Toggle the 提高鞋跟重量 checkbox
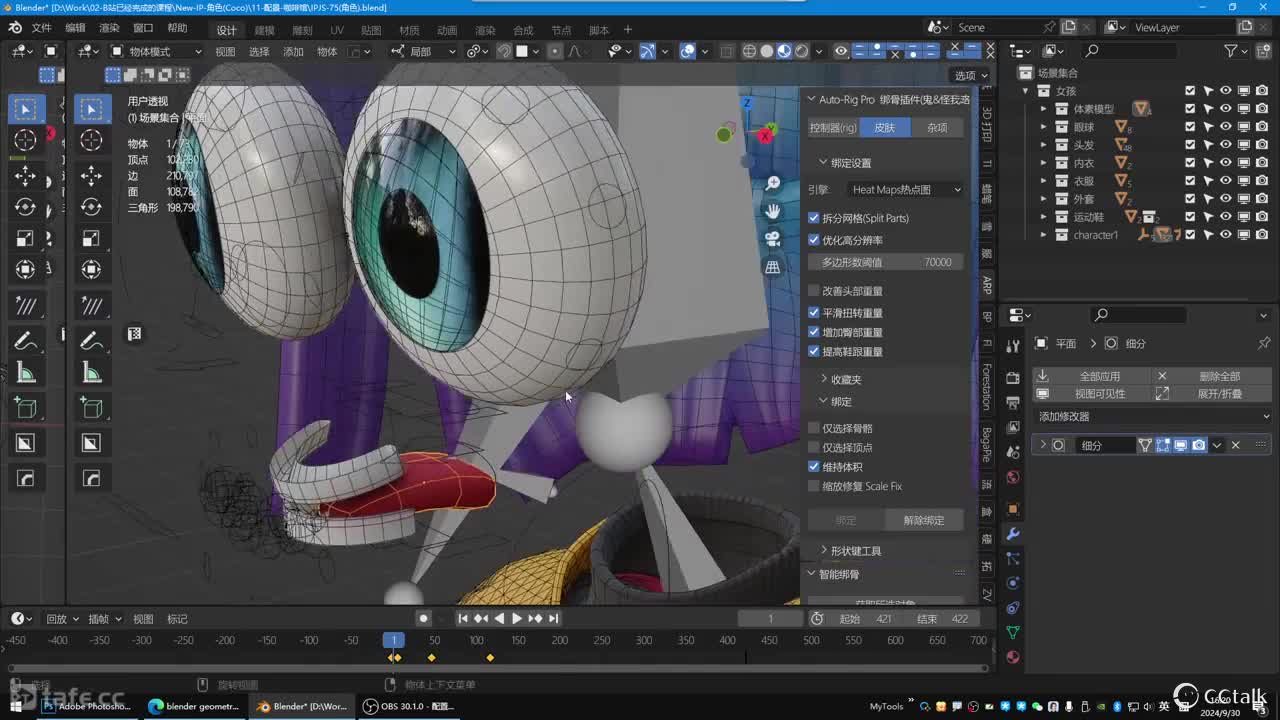The width and height of the screenshot is (1280, 720). [814, 351]
